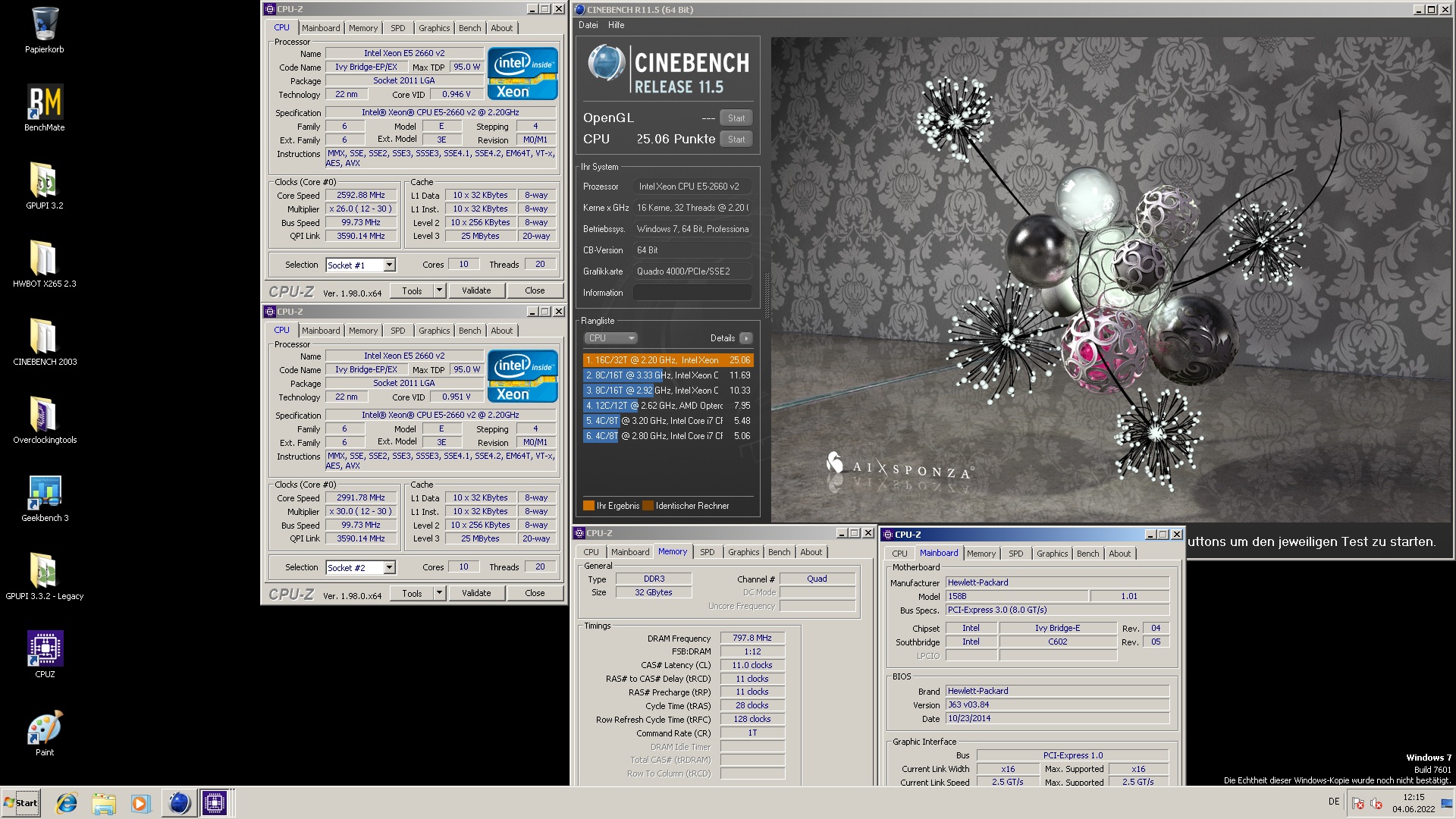Click the DE language indicator in taskbar
This screenshot has height=819, width=1456.
[1334, 802]
